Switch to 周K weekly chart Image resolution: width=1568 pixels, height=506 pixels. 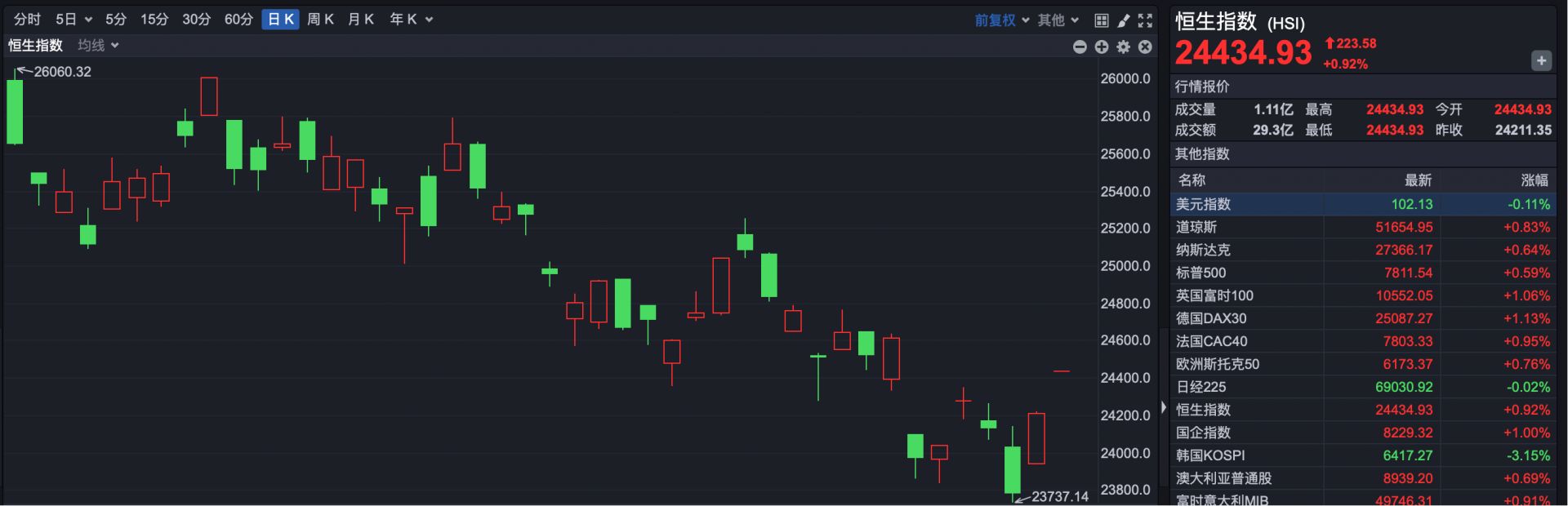320,20
